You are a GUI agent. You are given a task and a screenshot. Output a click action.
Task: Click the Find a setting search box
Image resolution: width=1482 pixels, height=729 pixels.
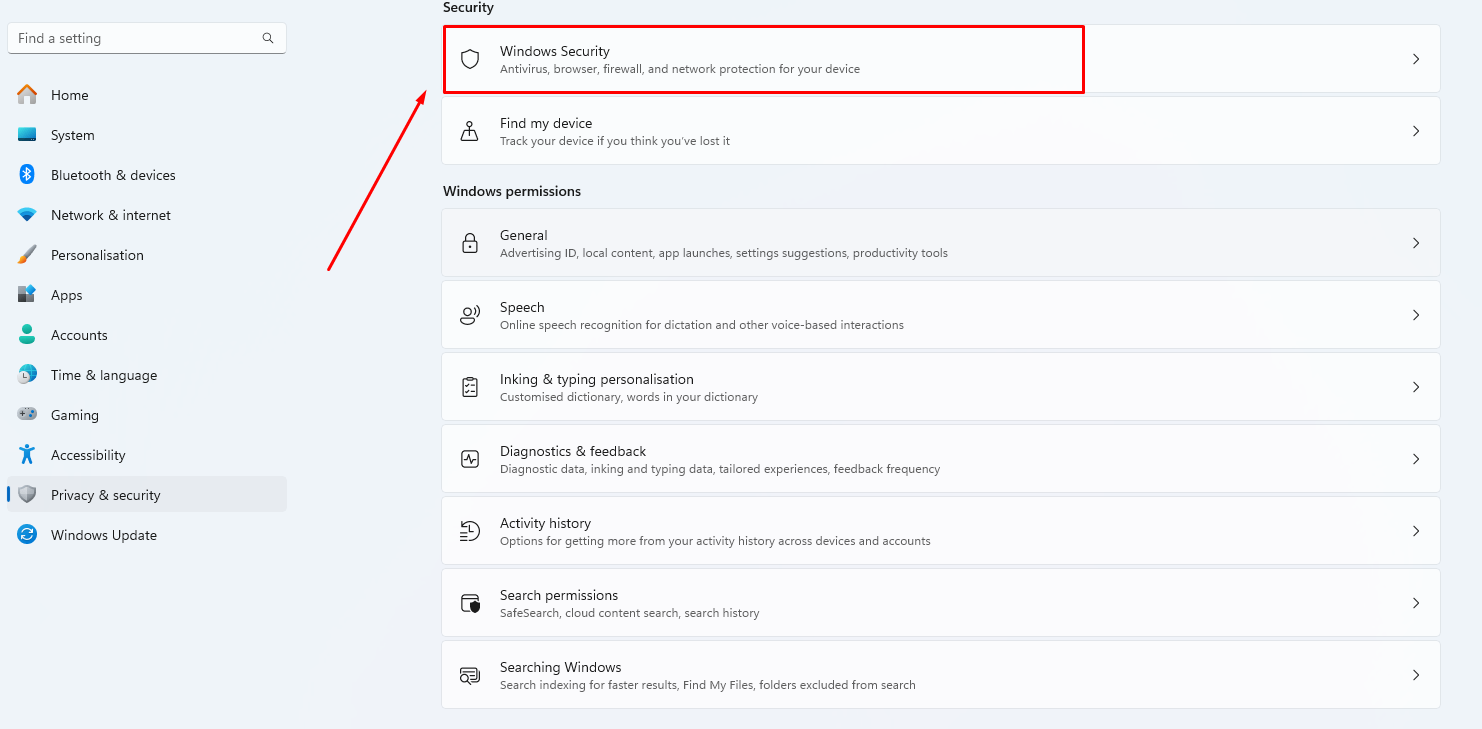[x=147, y=38]
